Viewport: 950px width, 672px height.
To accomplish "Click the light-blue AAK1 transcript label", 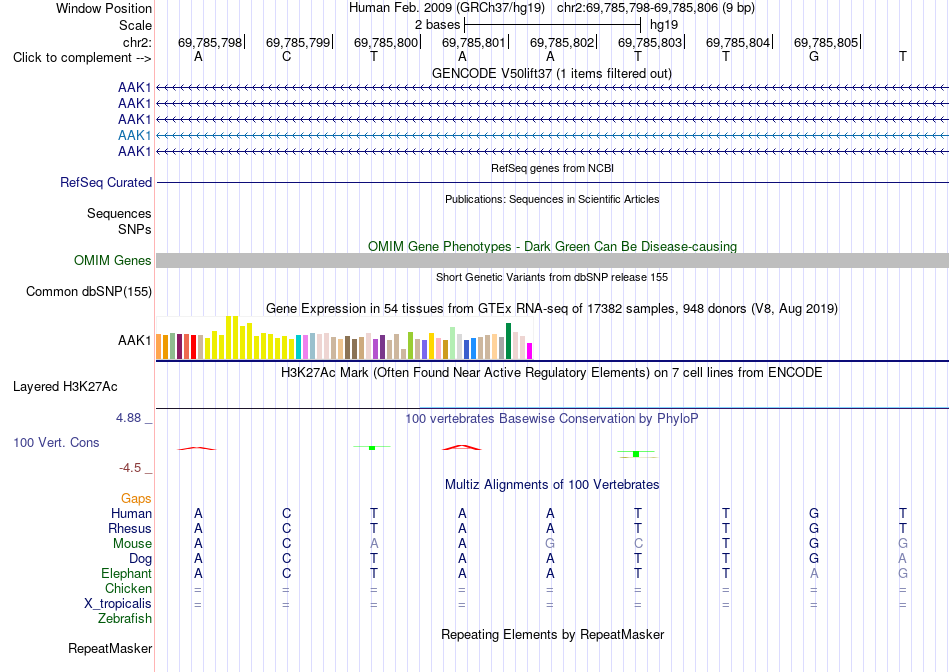I will 135,135.
